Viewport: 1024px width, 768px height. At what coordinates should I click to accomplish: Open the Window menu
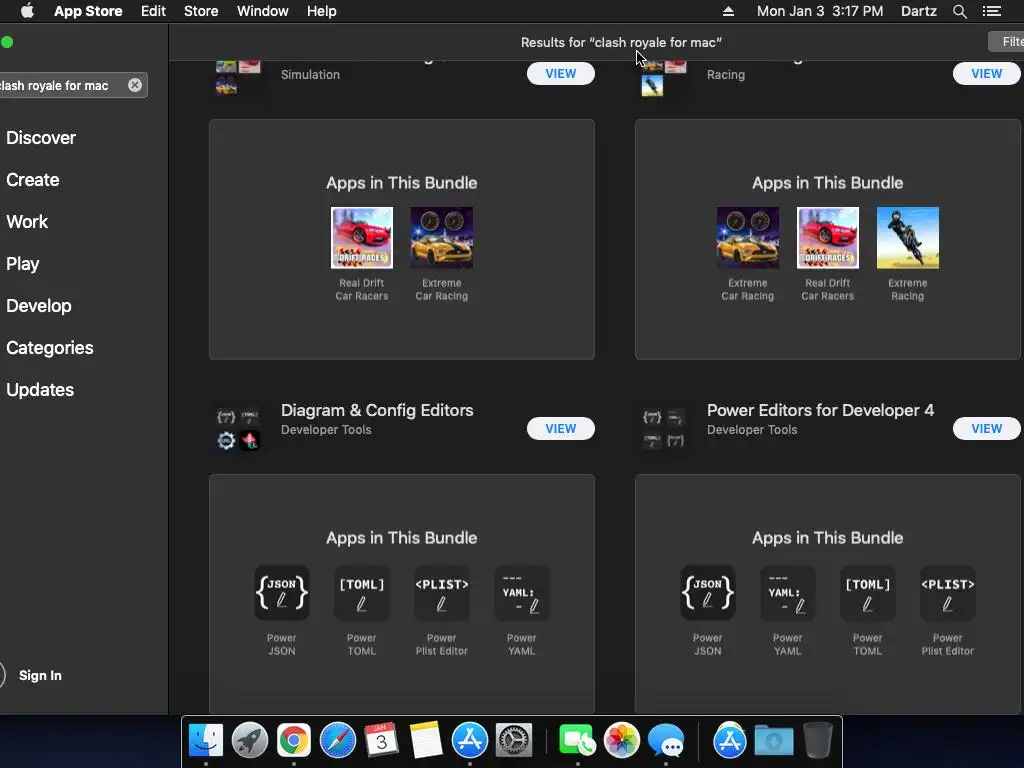pos(263,11)
